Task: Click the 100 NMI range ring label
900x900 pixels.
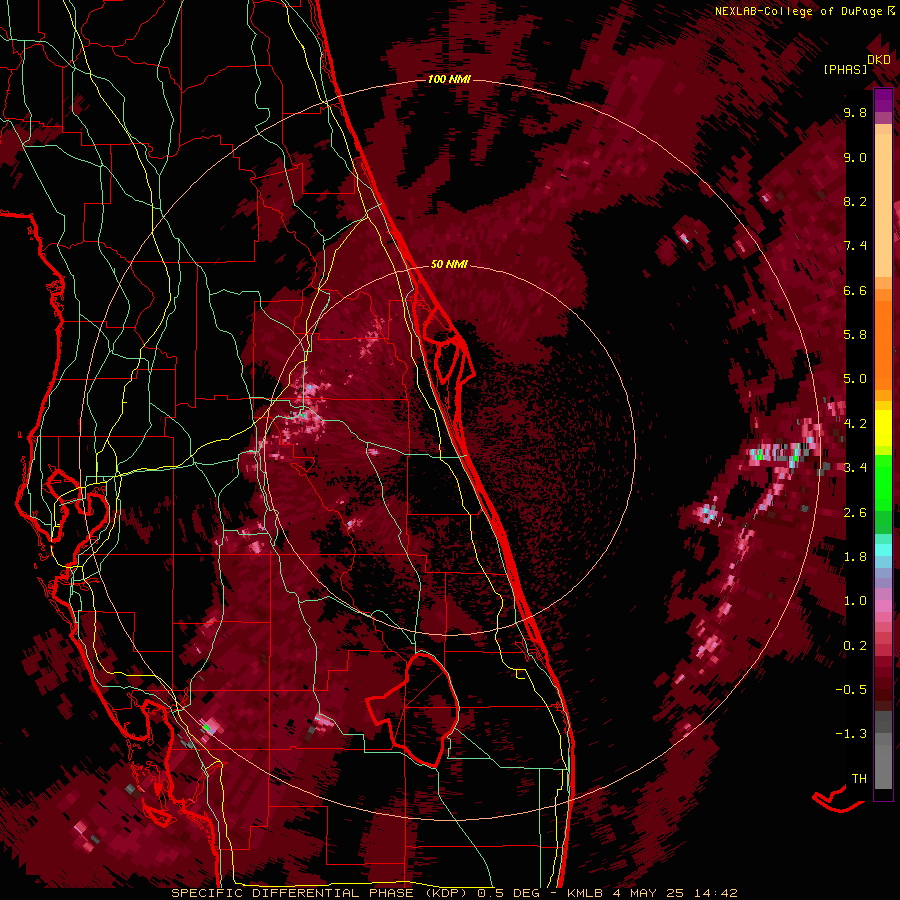Action: (449, 79)
